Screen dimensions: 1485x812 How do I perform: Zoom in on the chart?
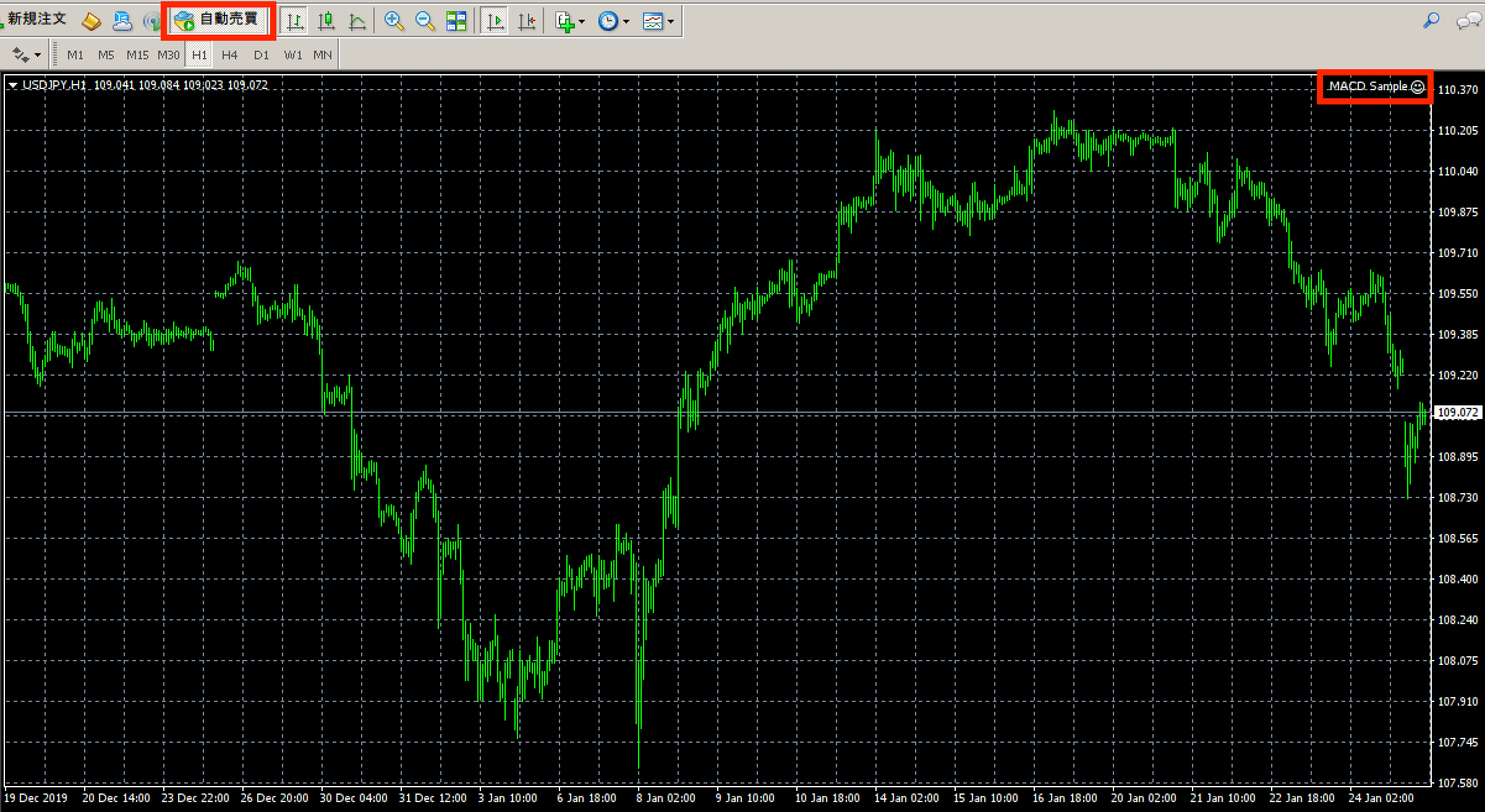[394, 20]
